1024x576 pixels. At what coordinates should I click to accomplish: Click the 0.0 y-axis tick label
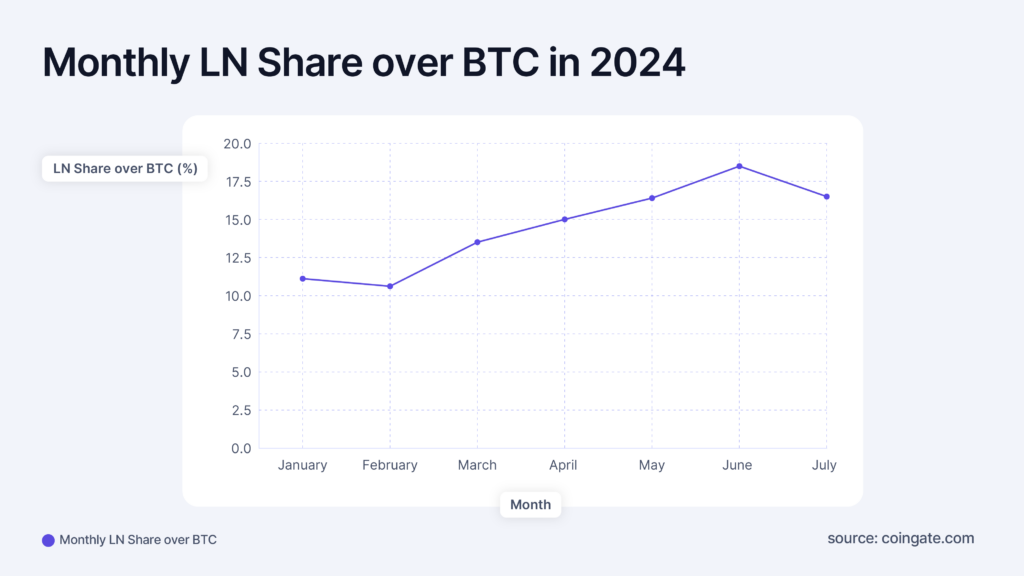tap(241, 449)
